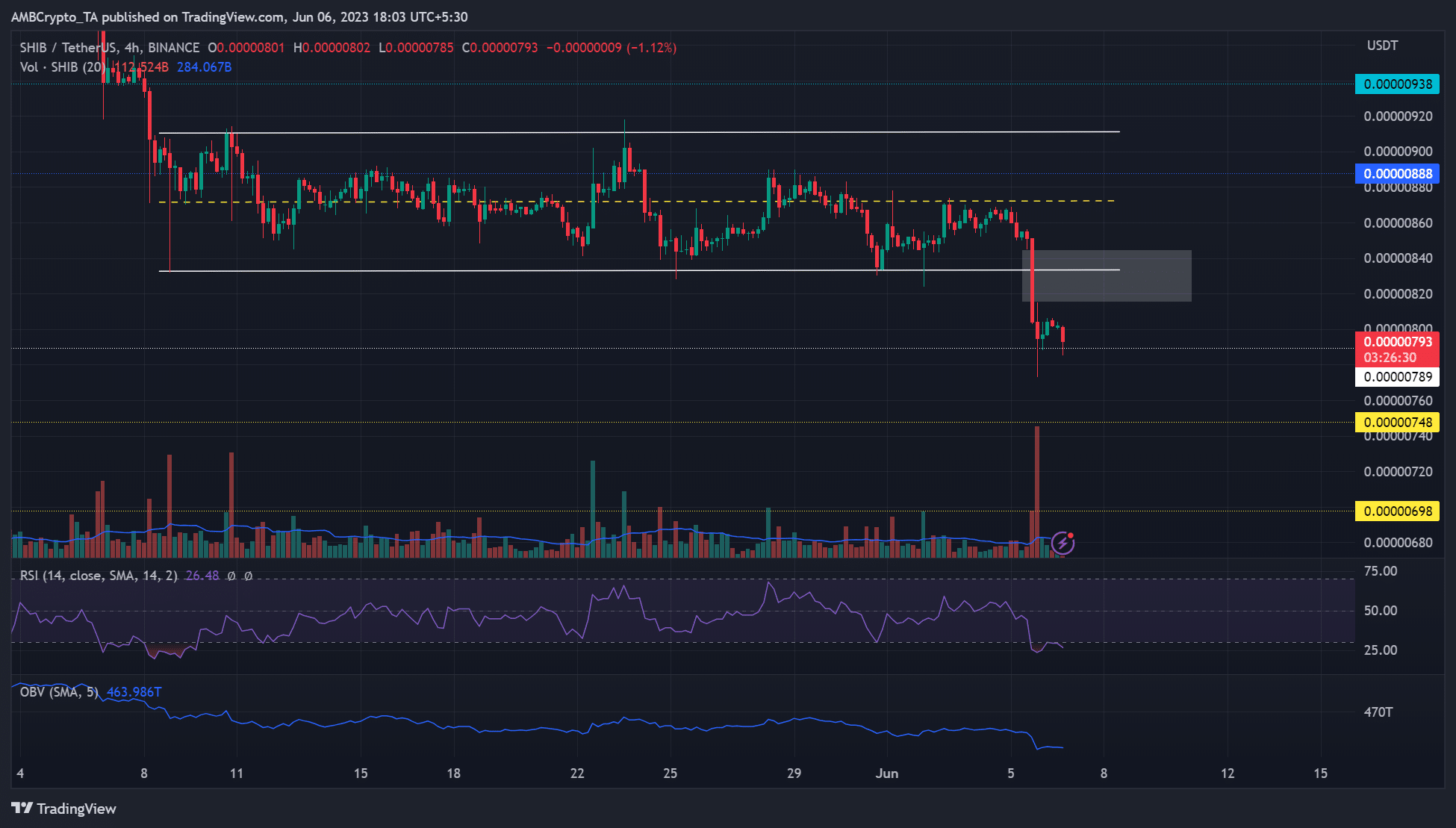Image resolution: width=1456 pixels, height=828 pixels.
Task: Click the 03:26:30 candle countdown timer
Action: 1390,358
